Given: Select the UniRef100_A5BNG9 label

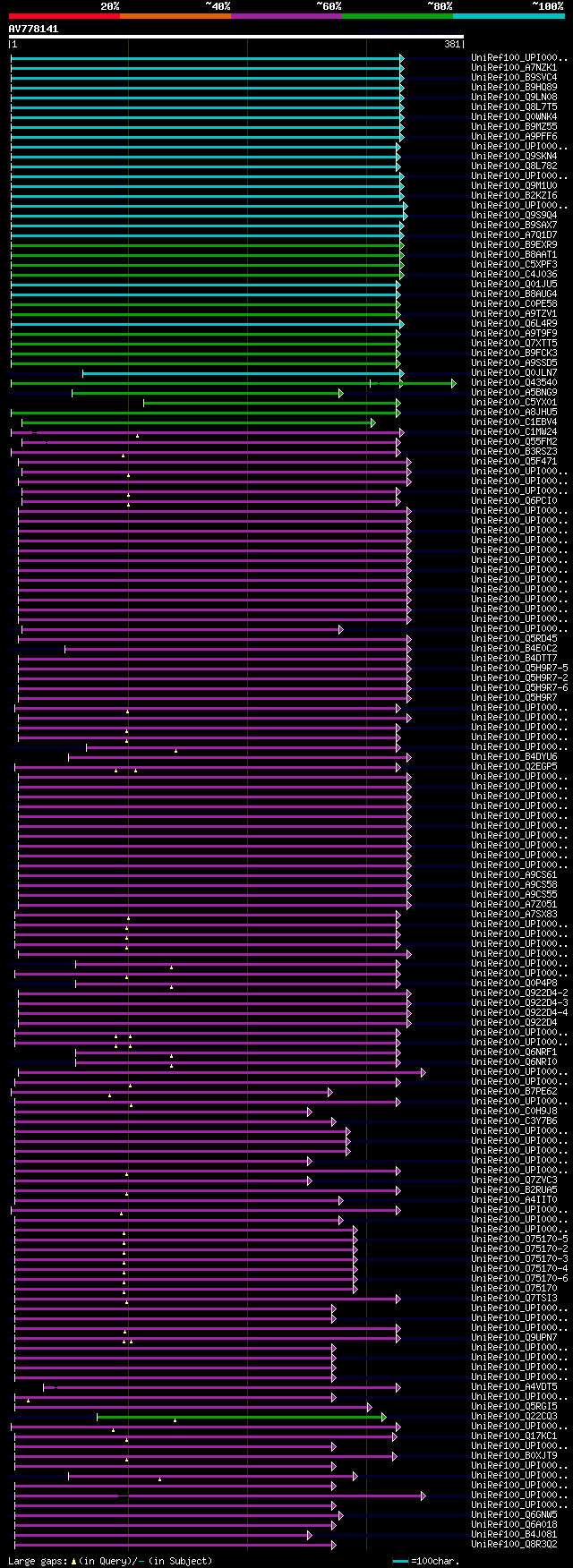Looking at the screenshot, I should click(514, 392).
